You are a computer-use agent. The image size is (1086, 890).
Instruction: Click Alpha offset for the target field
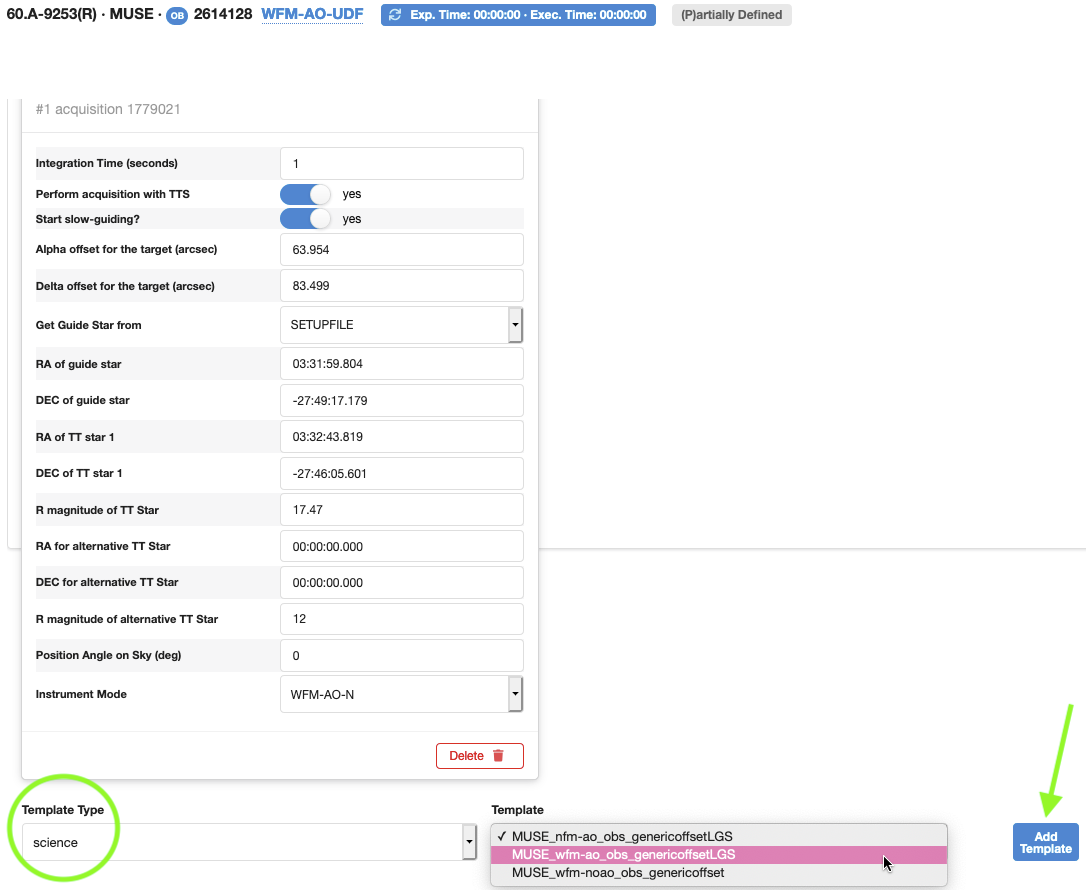tap(402, 249)
